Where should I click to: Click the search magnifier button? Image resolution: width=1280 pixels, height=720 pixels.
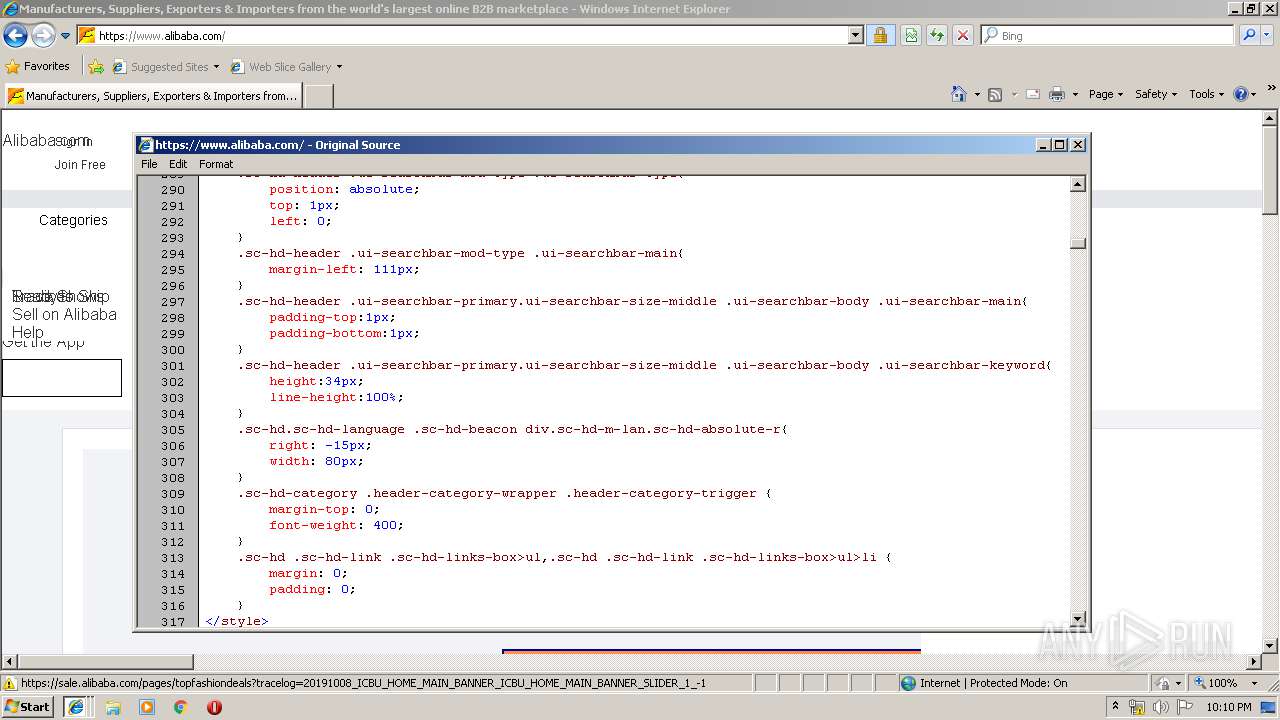point(1249,36)
